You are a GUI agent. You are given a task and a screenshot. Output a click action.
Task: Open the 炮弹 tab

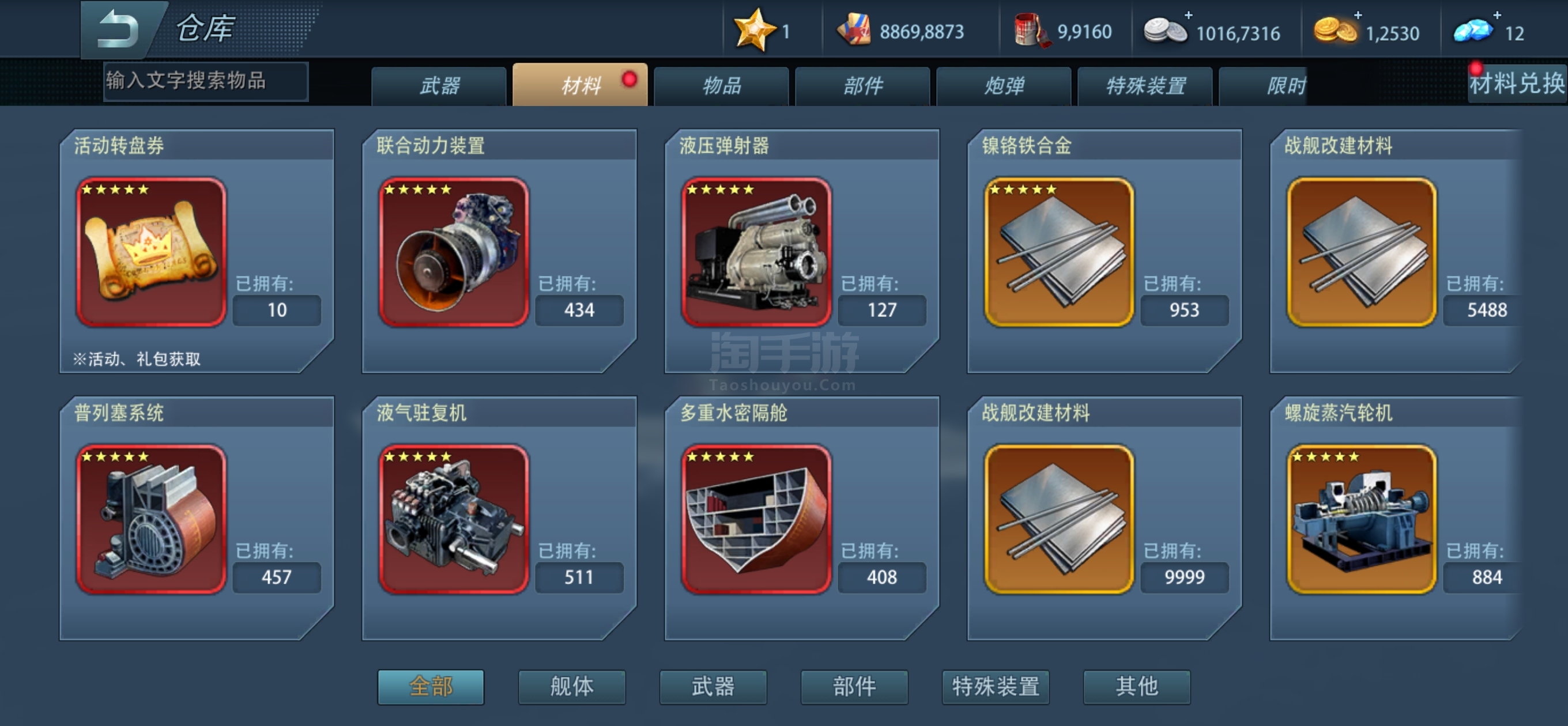(1004, 86)
